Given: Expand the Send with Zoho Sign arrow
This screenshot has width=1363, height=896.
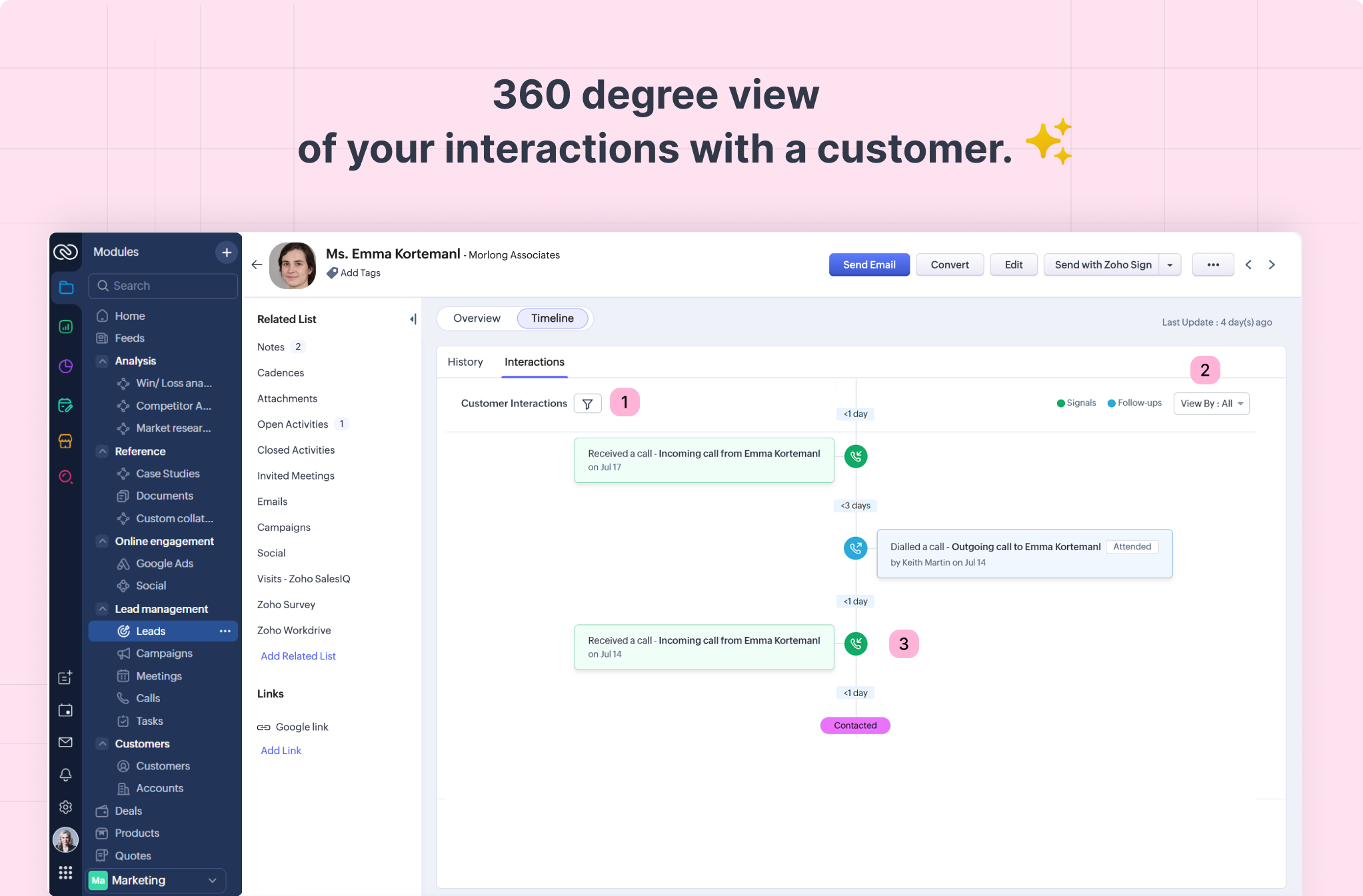Looking at the screenshot, I should (1170, 265).
